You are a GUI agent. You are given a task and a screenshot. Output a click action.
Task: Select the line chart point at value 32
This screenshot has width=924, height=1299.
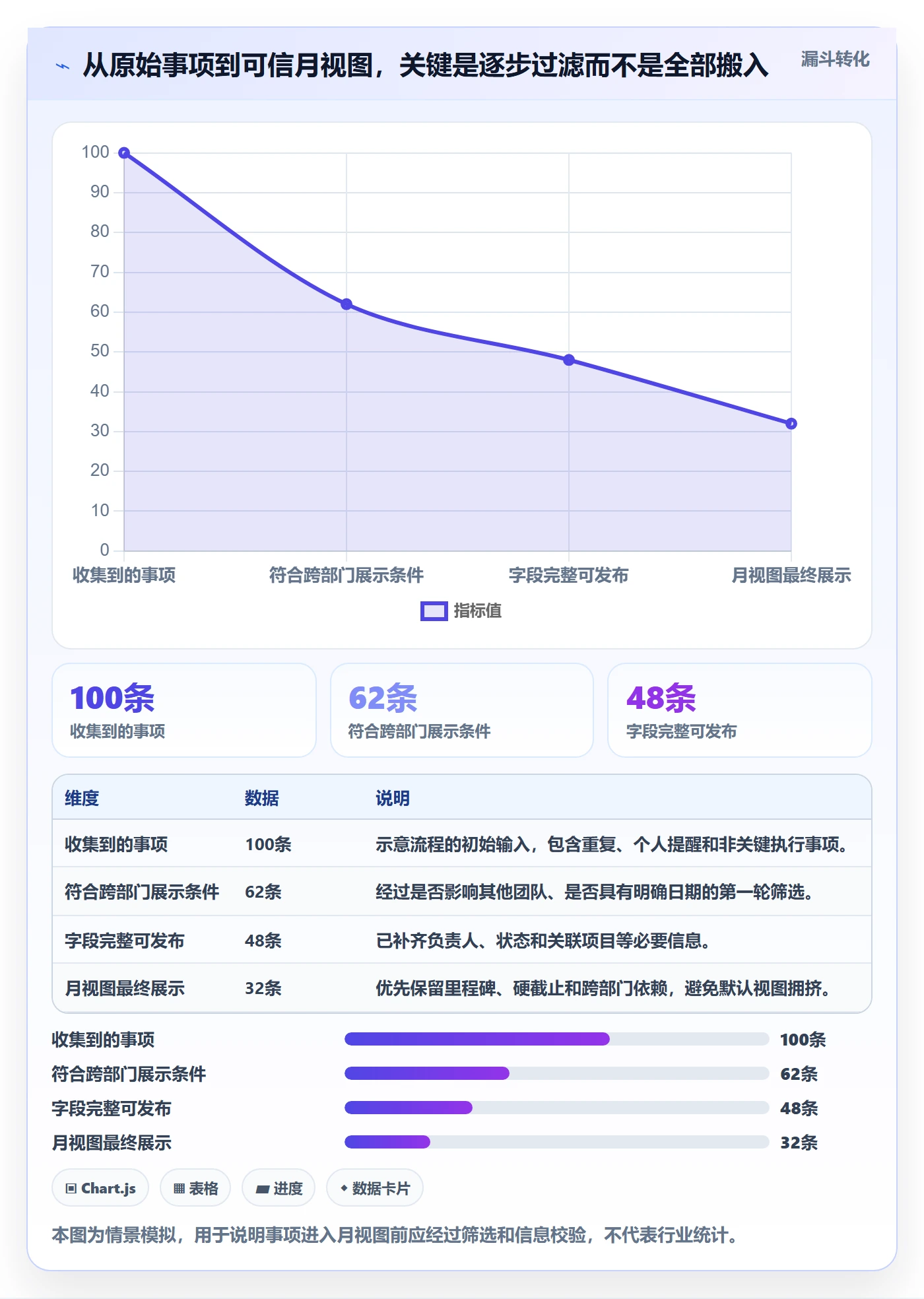pyautogui.click(x=791, y=424)
